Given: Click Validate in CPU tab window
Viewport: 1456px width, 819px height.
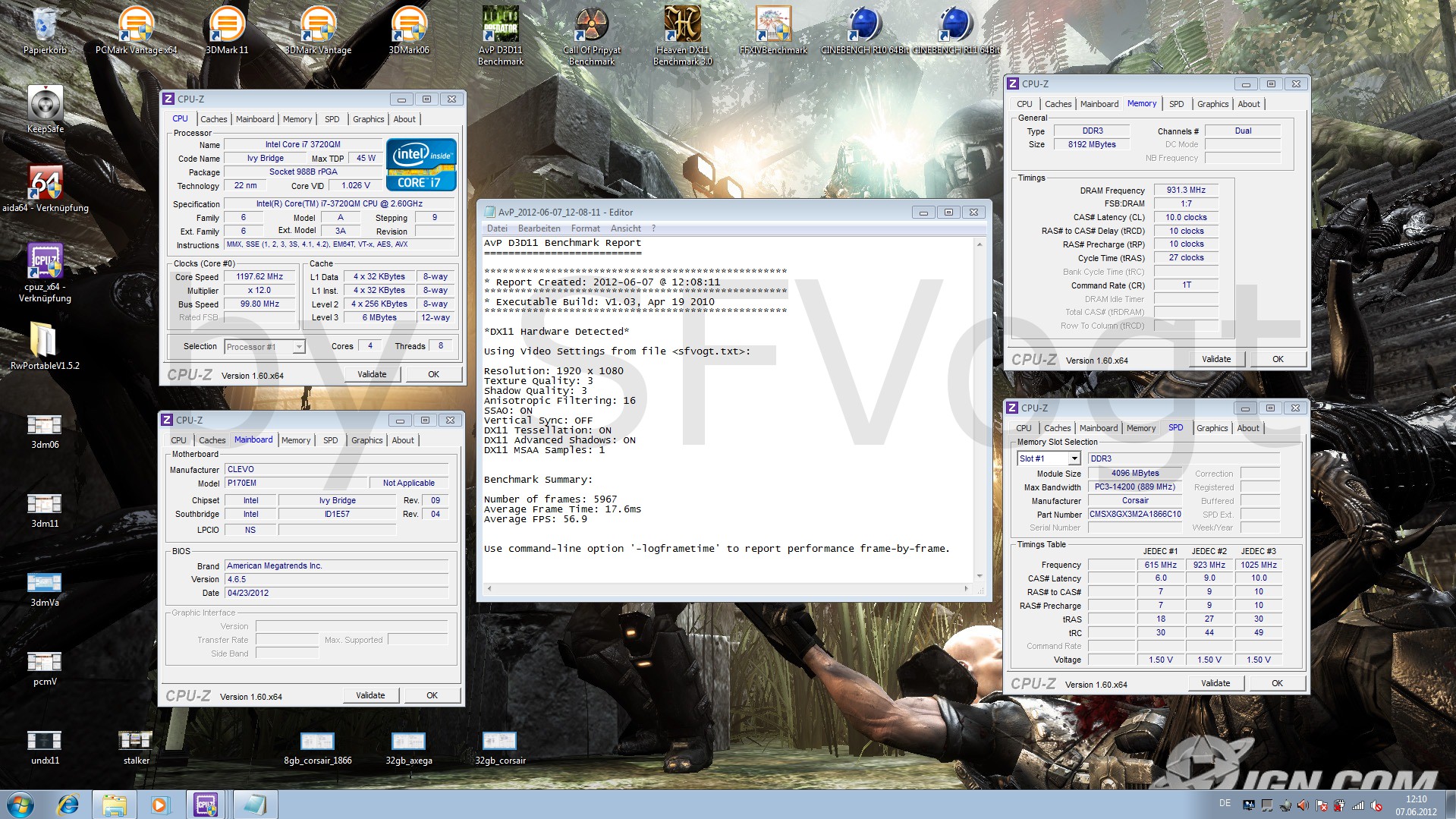Looking at the screenshot, I should (x=372, y=374).
